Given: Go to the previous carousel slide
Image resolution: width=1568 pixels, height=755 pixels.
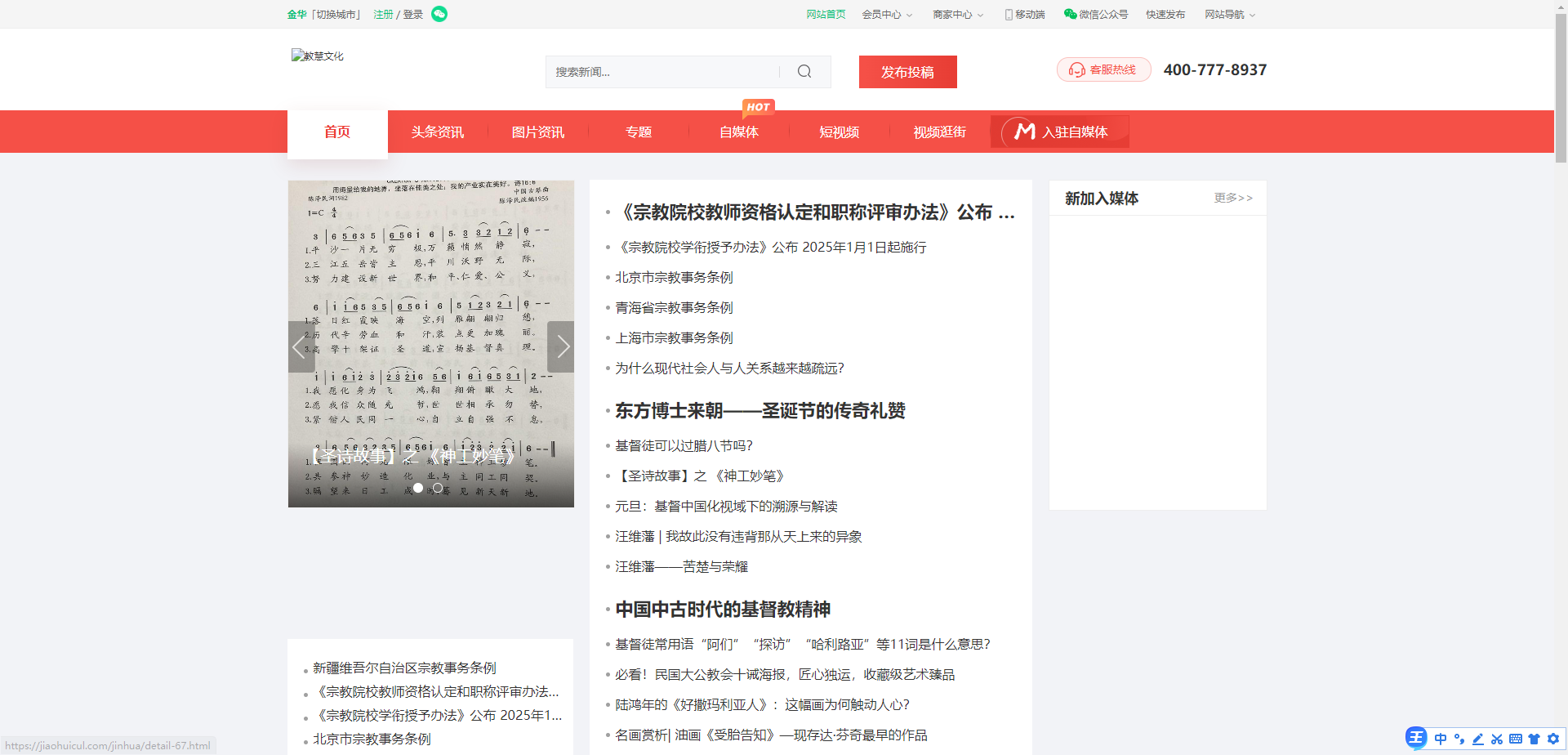Looking at the screenshot, I should 301,346.
